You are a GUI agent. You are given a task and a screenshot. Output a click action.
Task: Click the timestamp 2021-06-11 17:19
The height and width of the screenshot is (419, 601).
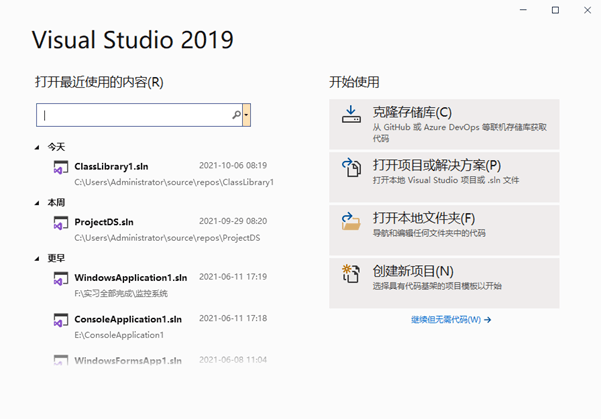point(233,276)
